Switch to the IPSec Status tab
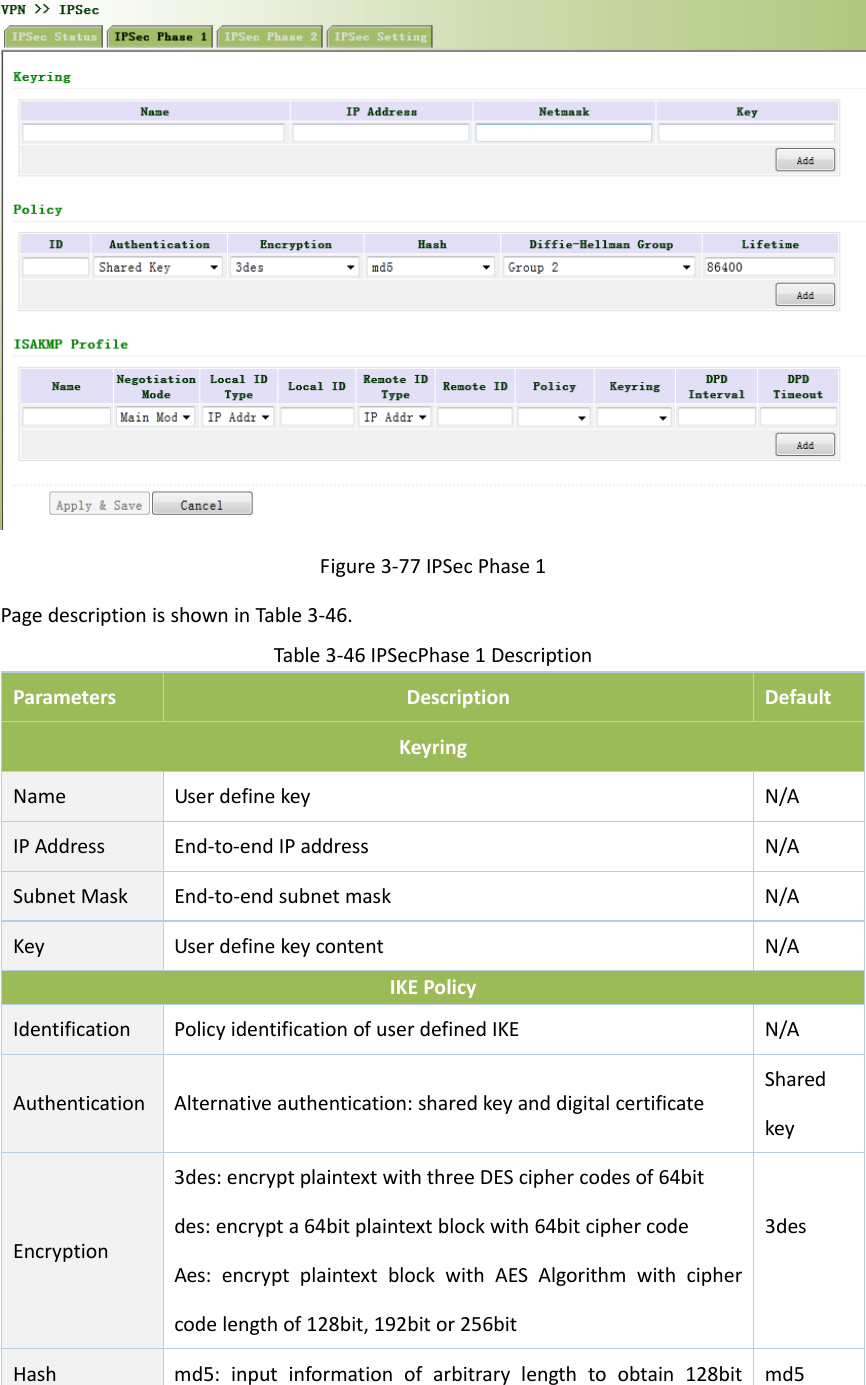This screenshot has width=866, height=1385. (x=53, y=36)
